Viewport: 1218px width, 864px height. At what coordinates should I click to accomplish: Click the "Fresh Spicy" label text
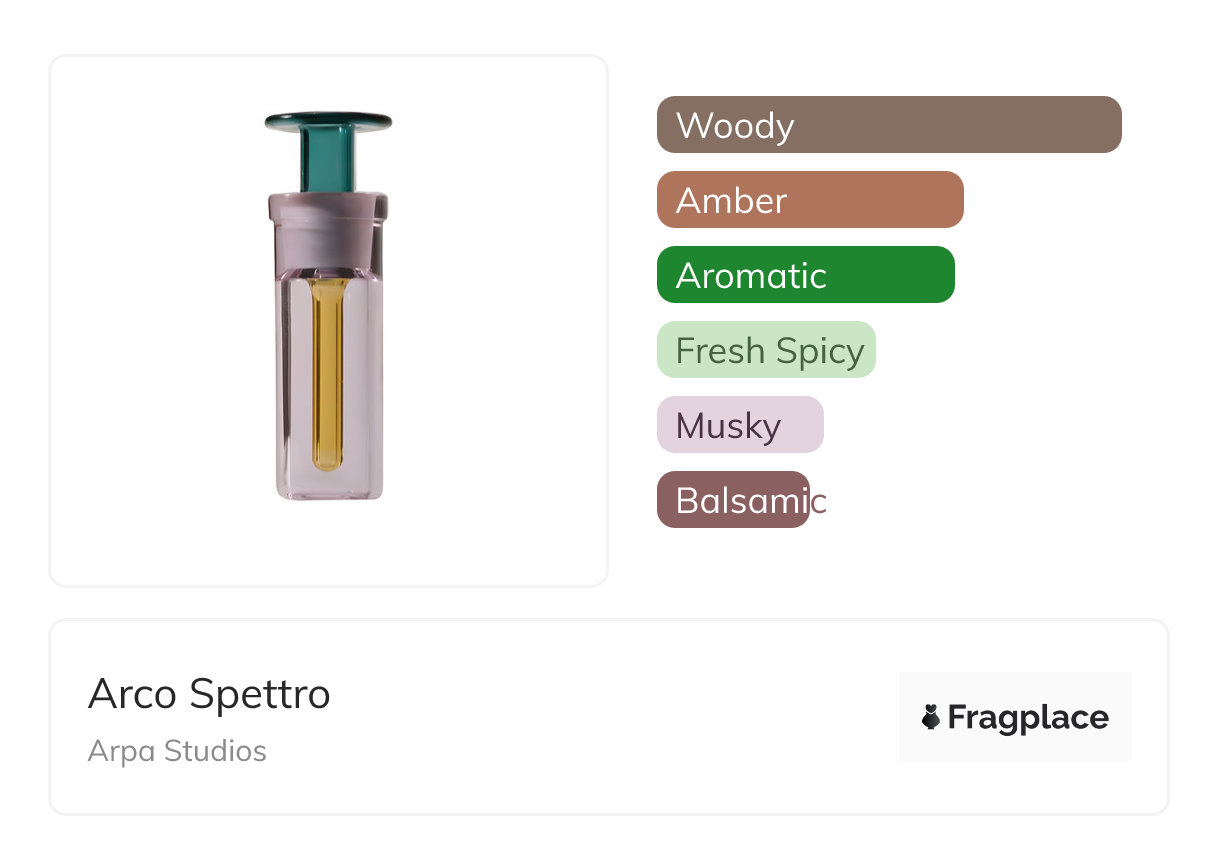coord(770,351)
